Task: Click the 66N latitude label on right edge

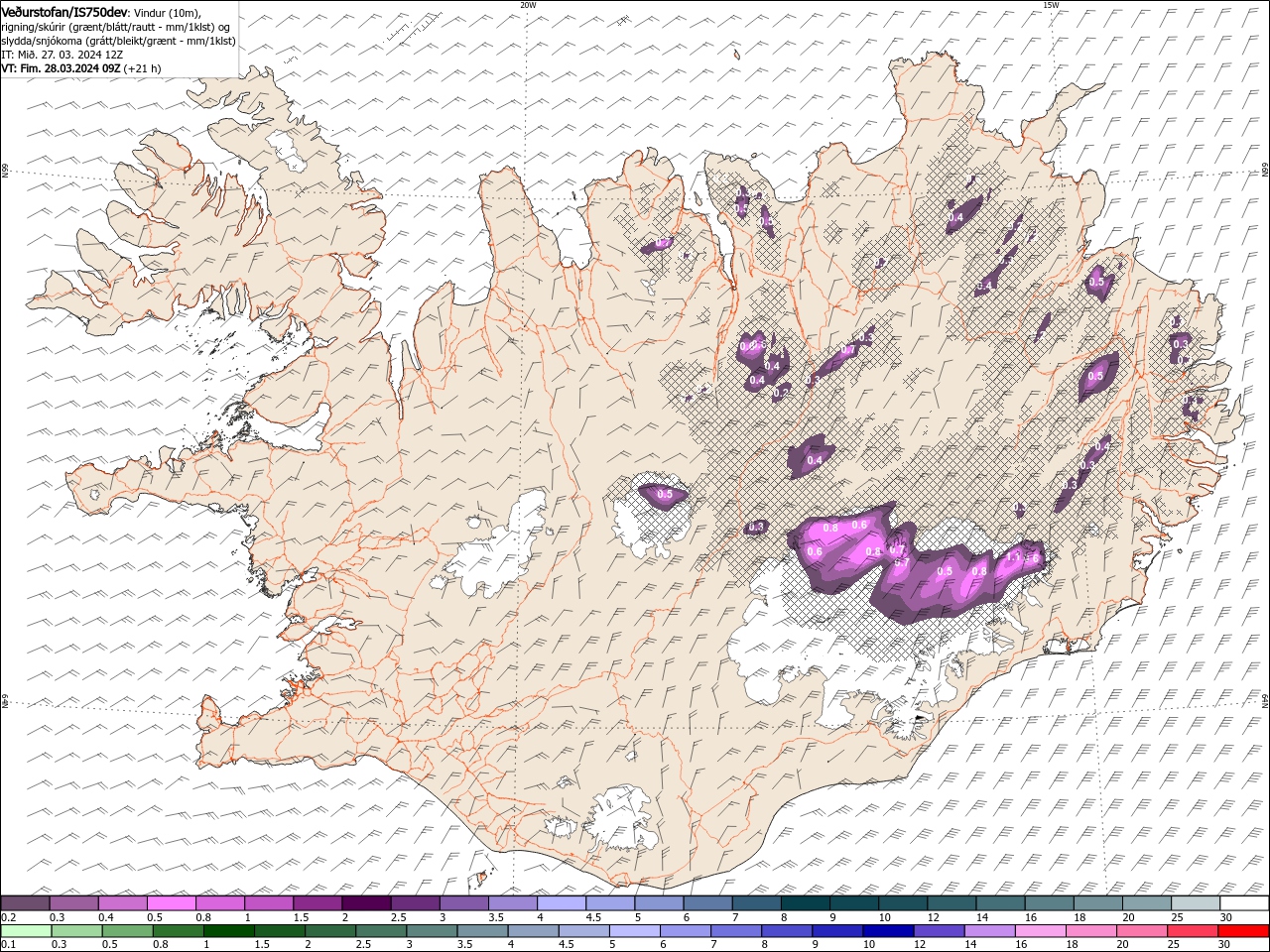Action: coord(1265,171)
